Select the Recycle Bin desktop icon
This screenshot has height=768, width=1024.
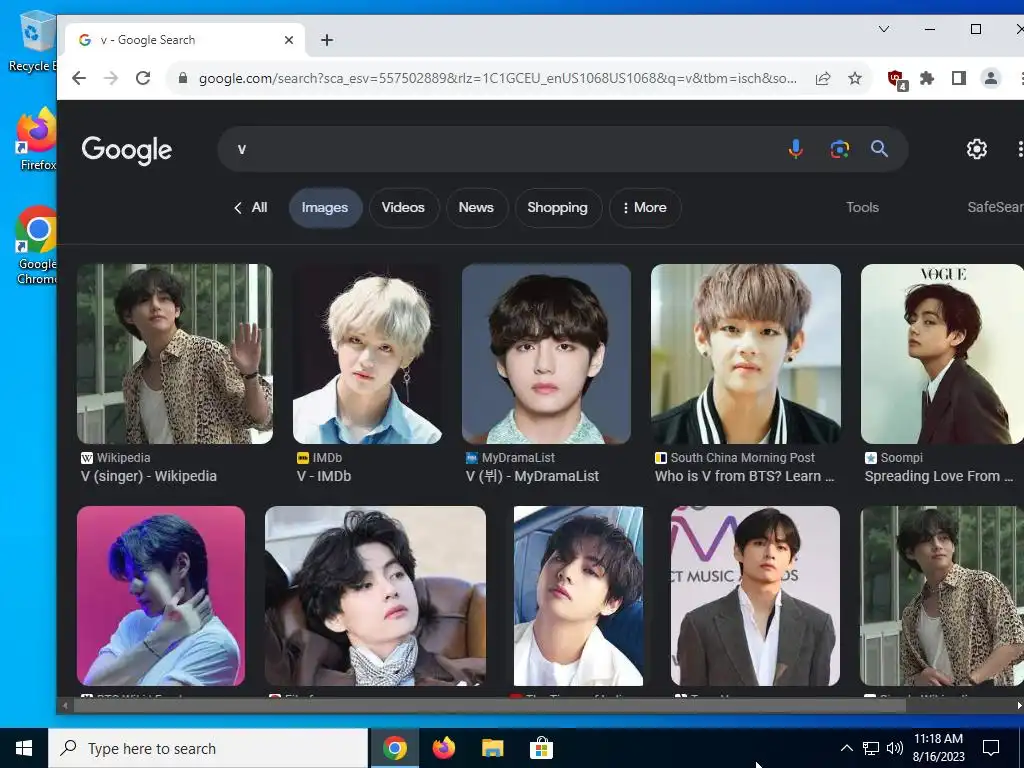[33, 41]
